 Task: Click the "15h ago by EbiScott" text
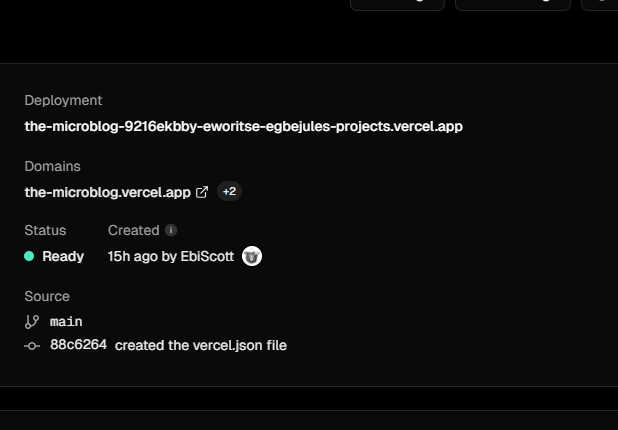tap(170, 256)
